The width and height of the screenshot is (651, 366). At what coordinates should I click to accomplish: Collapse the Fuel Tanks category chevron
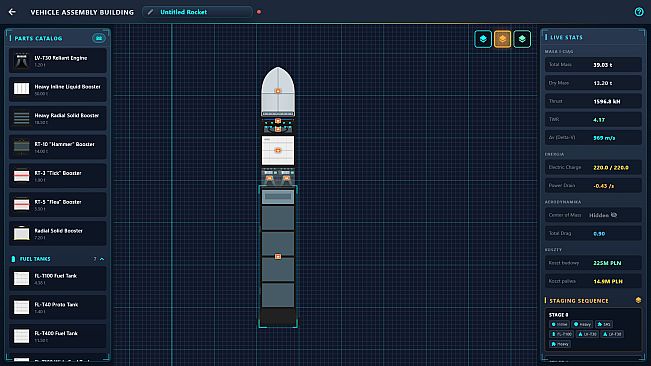click(102, 259)
